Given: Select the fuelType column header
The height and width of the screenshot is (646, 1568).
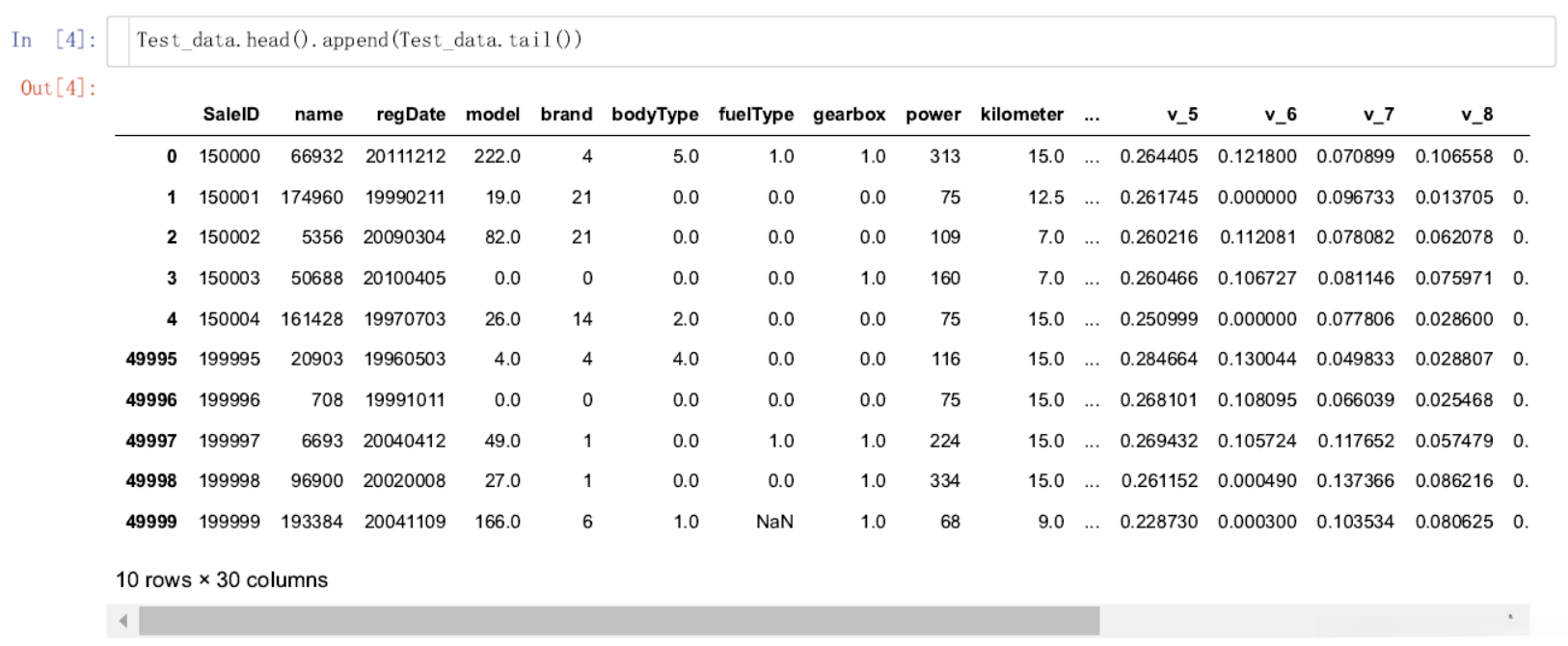Looking at the screenshot, I should point(756,115).
